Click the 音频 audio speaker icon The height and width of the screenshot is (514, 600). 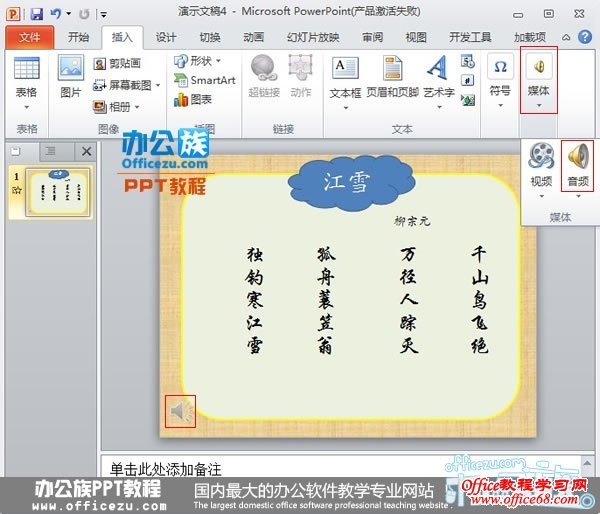point(578,156)
